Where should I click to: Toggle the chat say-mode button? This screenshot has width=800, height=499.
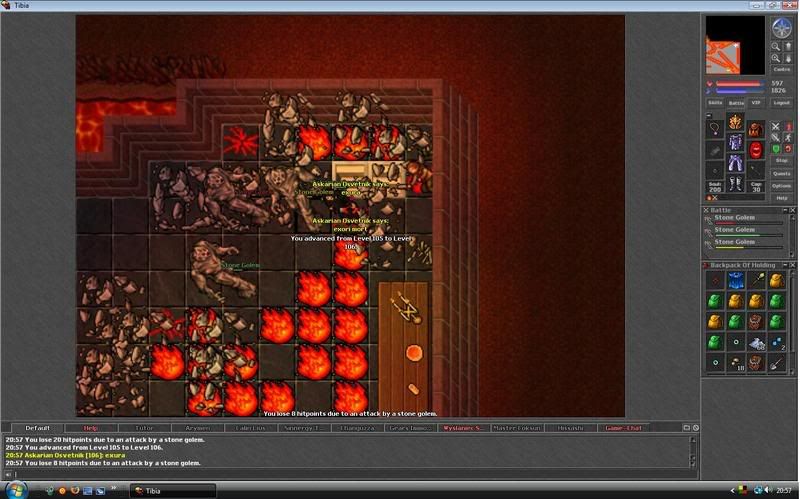(8, 474)
